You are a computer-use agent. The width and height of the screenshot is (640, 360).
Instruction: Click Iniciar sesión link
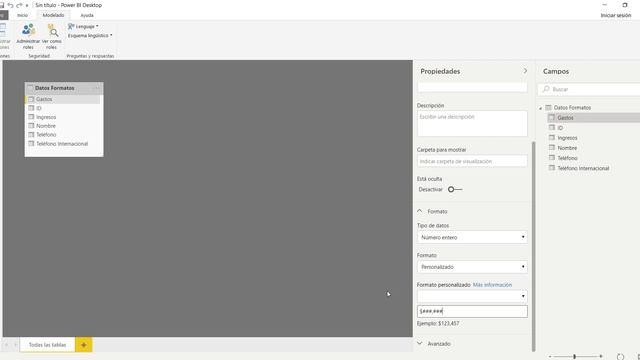click(x=616, y=15)
